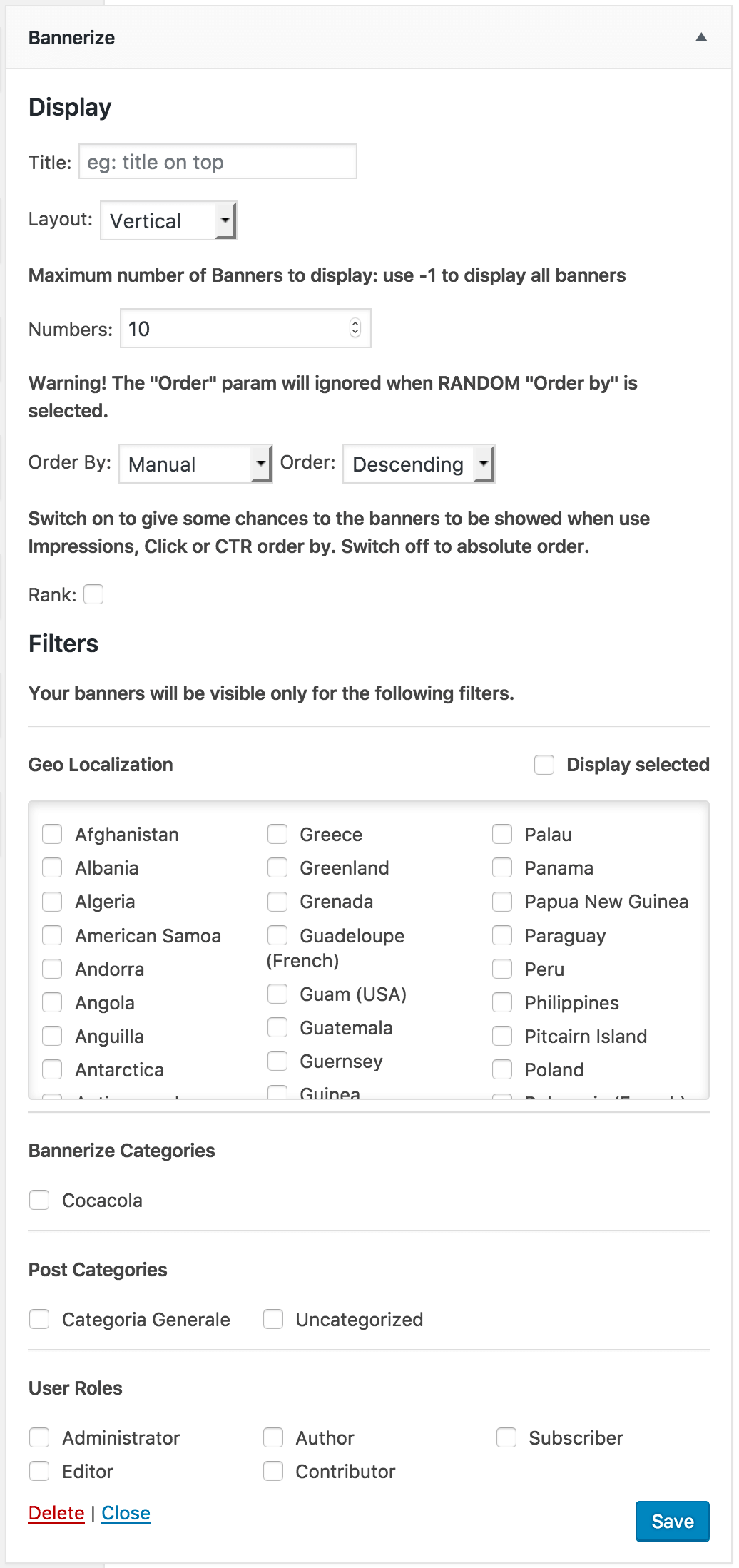
Task: Tick the Subscriber user role checkbox
Action: pos(506,1437)
